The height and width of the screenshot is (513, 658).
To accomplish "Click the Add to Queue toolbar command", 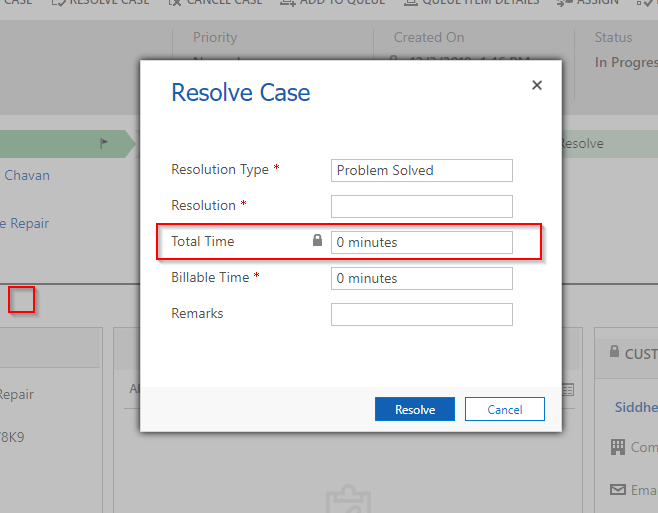I will [x=332, y=3].
